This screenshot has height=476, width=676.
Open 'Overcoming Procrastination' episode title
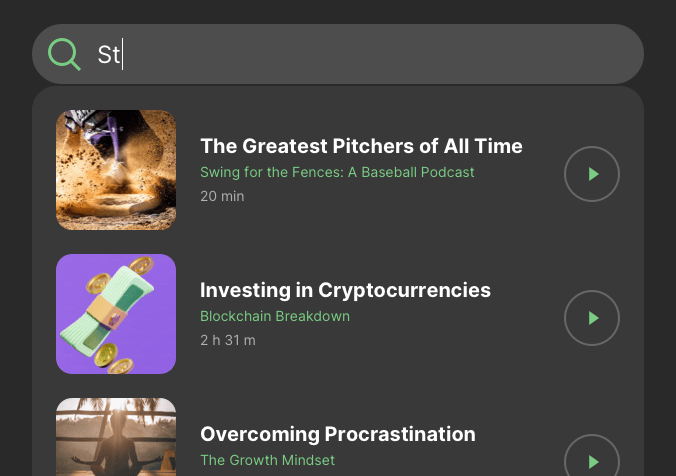click(x=337, y=434)
